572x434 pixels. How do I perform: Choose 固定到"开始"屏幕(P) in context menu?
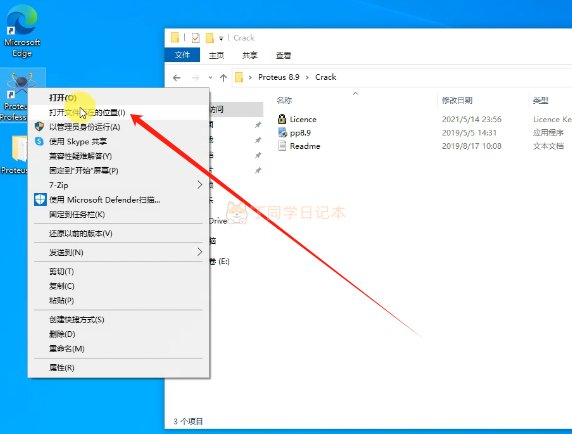click(119, 171)
